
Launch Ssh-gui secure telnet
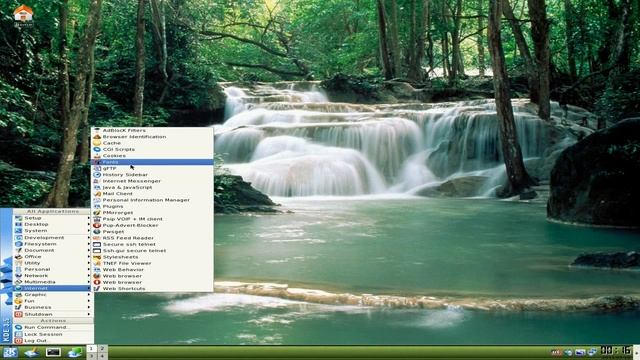click(152, 251)
